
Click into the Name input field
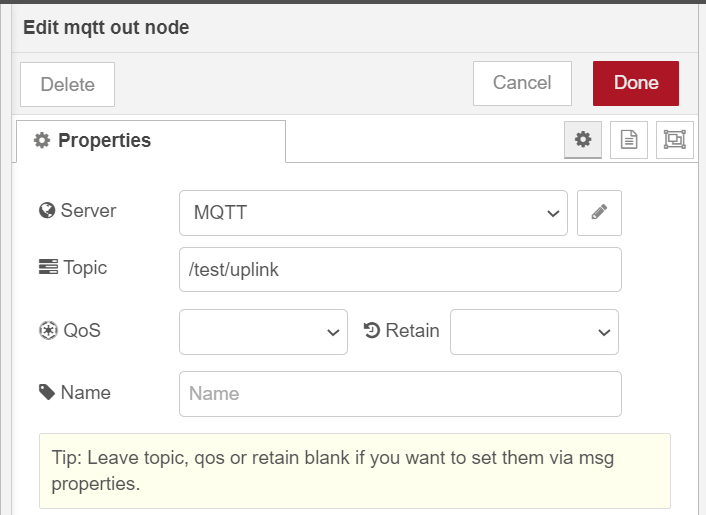400,394
